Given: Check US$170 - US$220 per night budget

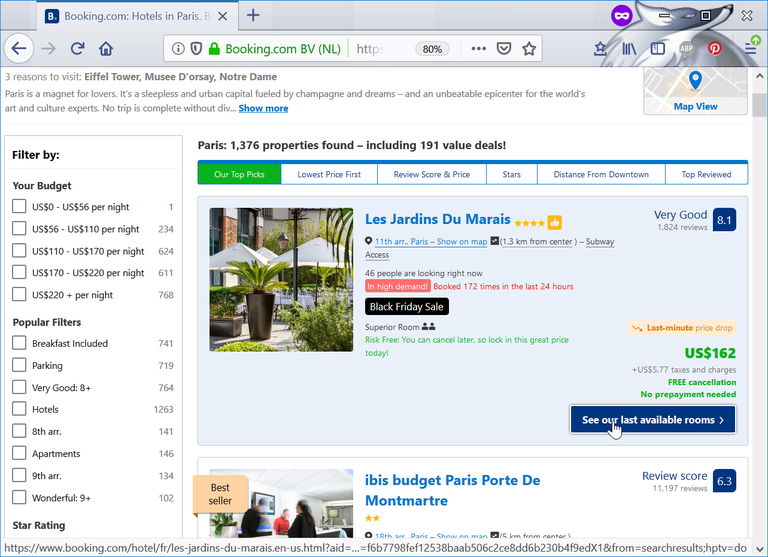Looking at the screenshot, I should point(19,272).
